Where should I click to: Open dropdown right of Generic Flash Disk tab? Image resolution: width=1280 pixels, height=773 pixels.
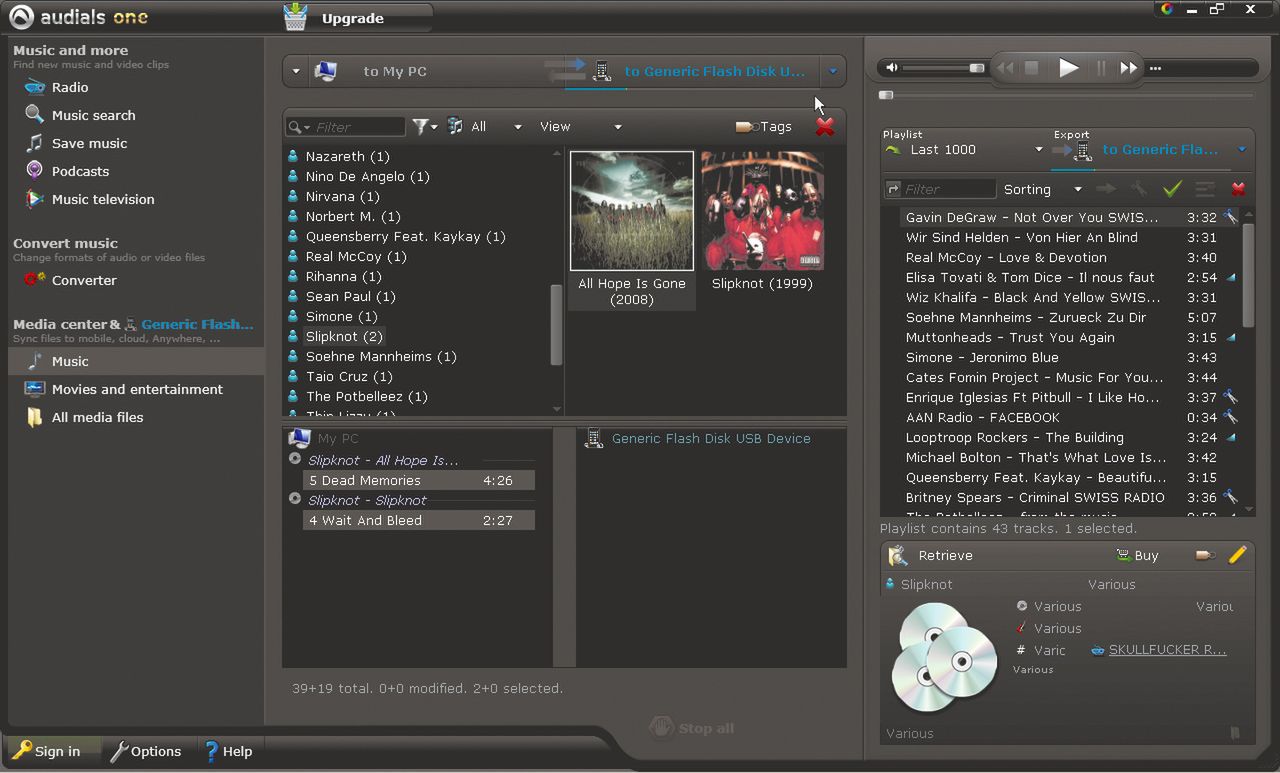[832, 71]
